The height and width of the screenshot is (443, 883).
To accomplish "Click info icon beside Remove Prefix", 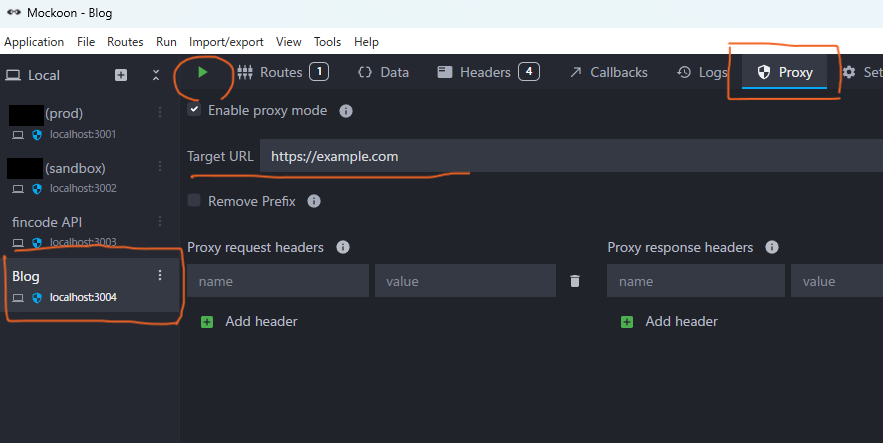I will [314, 202].
